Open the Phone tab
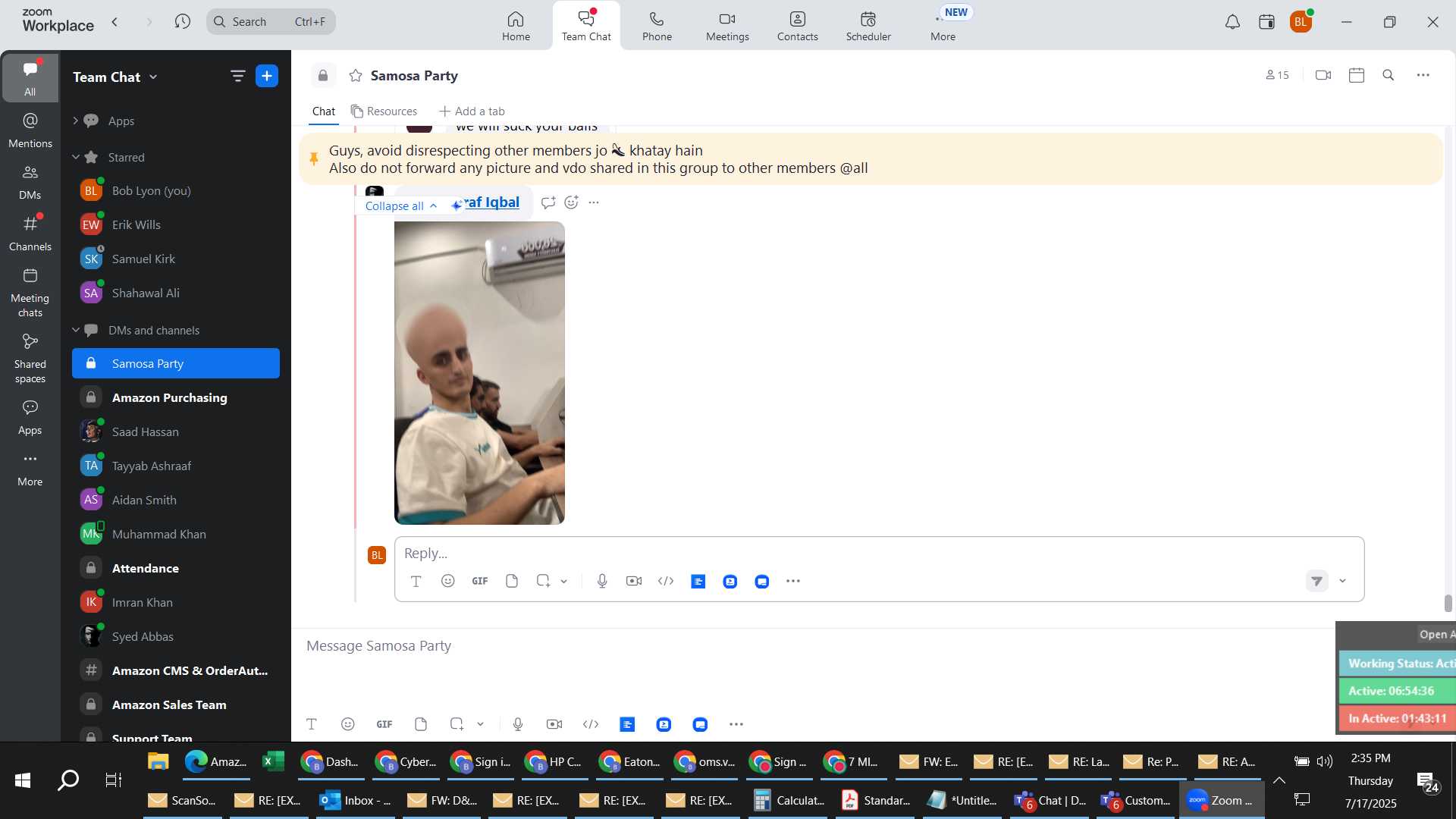The image size is (1456, 819). click(657, 26)
